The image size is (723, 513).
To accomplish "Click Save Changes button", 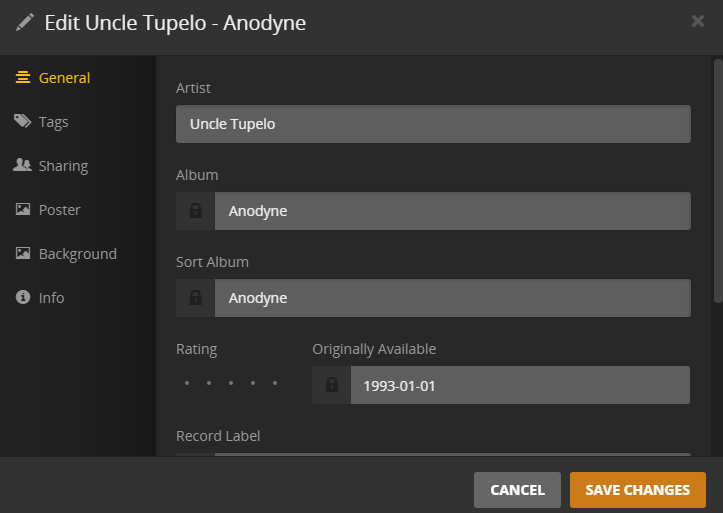I will pos(637,490).
